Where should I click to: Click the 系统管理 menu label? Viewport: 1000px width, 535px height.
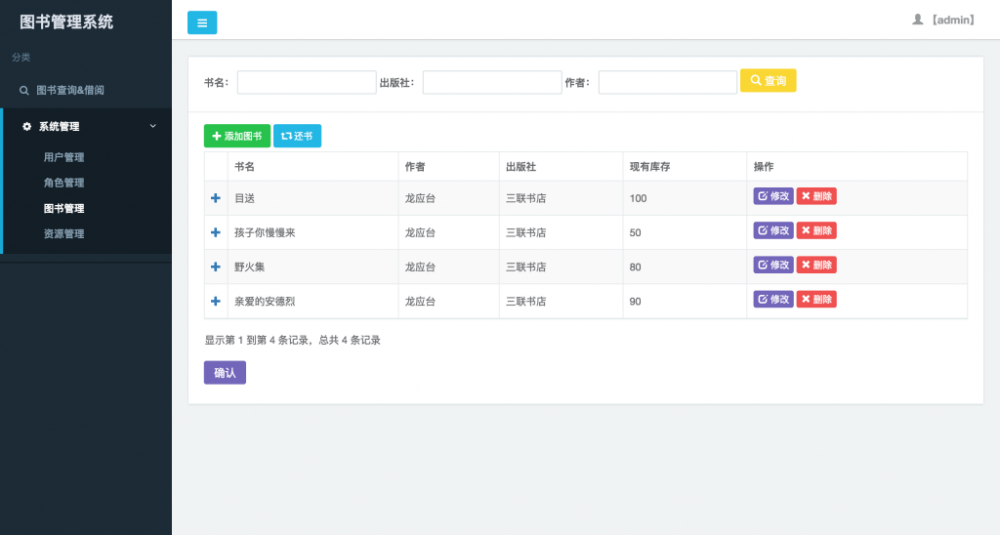pos(59,126)
